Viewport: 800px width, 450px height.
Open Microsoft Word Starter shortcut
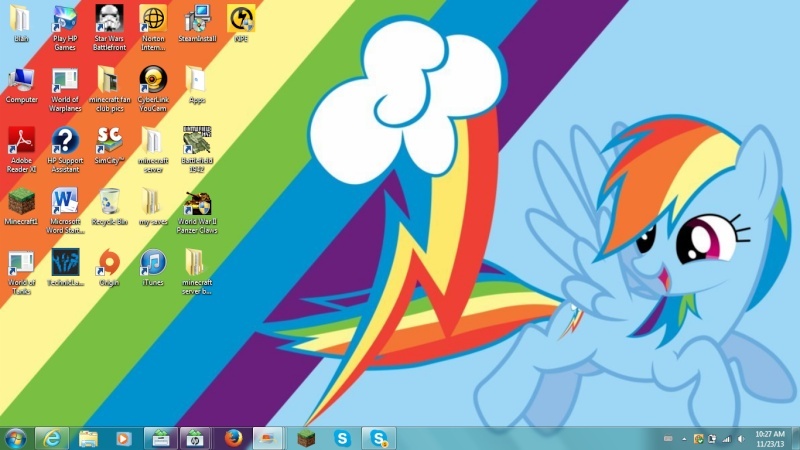(65, 211)
